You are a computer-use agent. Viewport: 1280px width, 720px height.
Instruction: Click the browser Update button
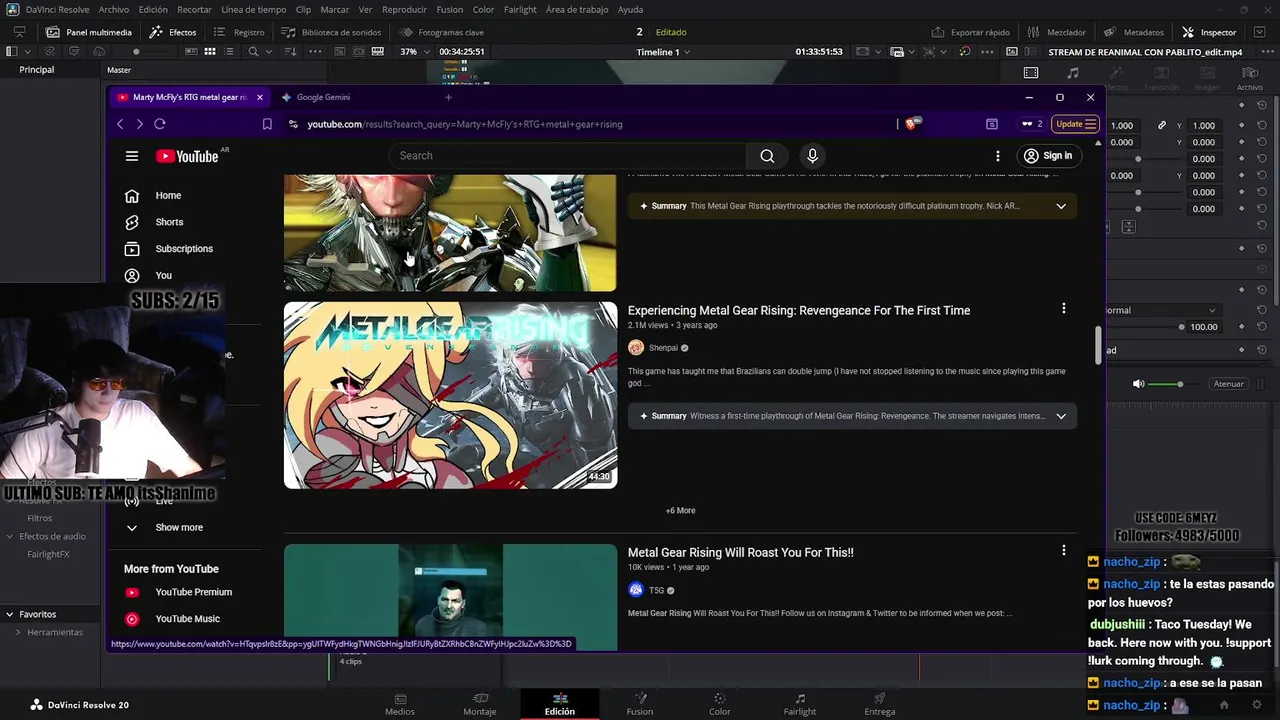point(1076,124)
